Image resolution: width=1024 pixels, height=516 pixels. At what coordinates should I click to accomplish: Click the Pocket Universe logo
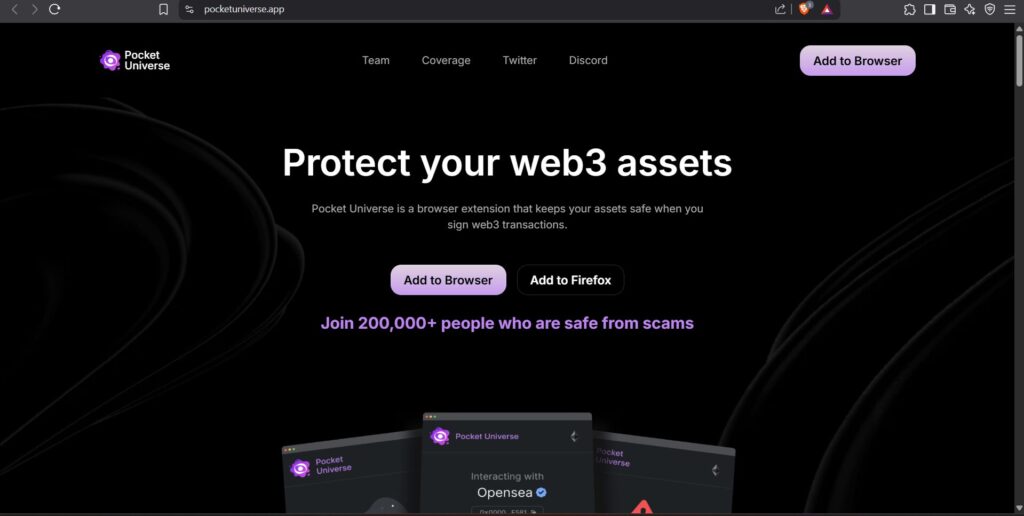pyautogui.click(x=135, y=60)
